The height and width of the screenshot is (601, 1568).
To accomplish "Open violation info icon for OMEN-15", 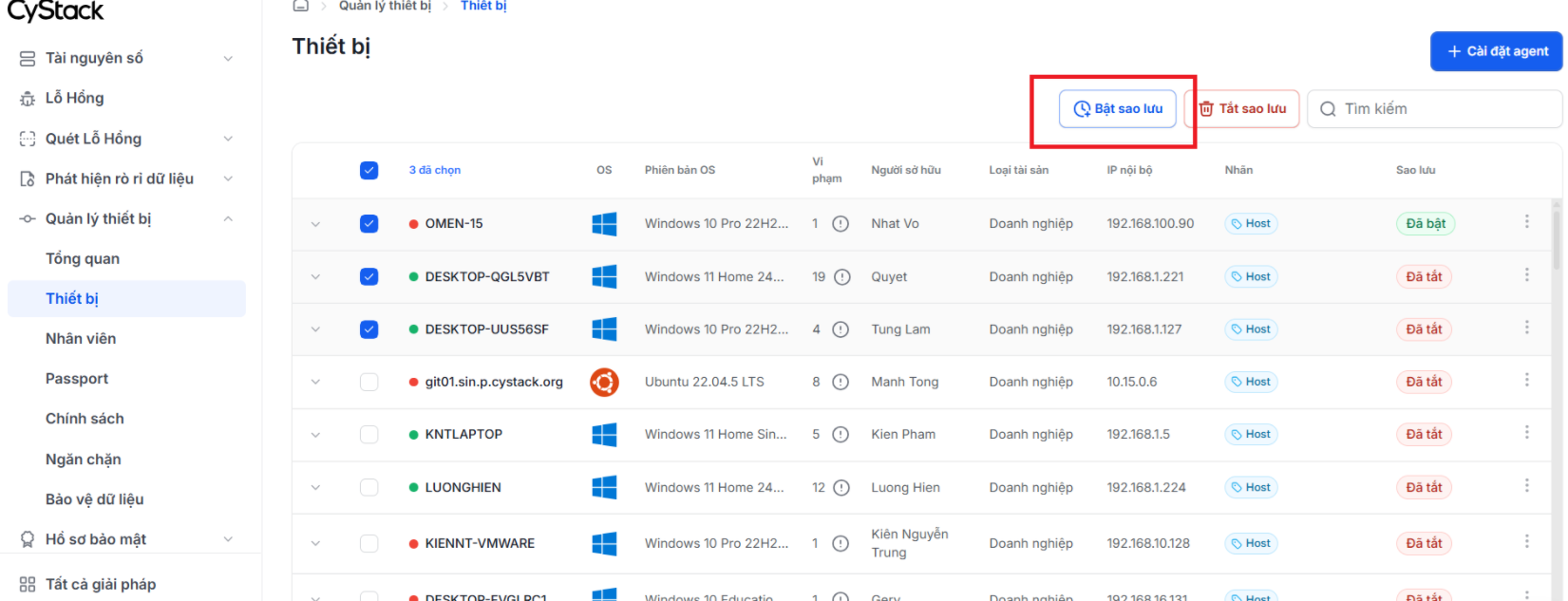I will pyautogui.click(x=841, y=224).
